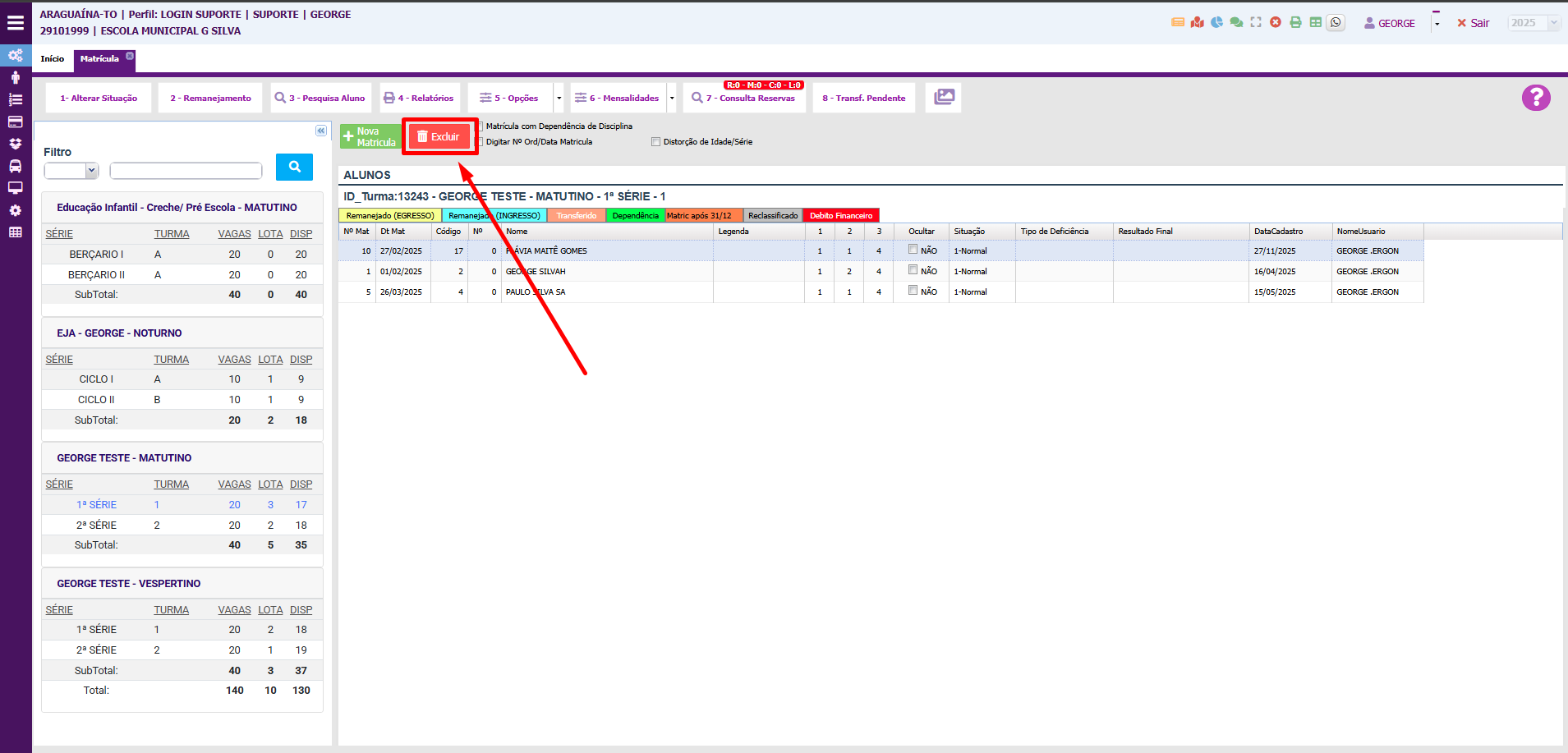
Task: Check Ocultar box for PAULO SILVA SA
Action: pos(913,291)
